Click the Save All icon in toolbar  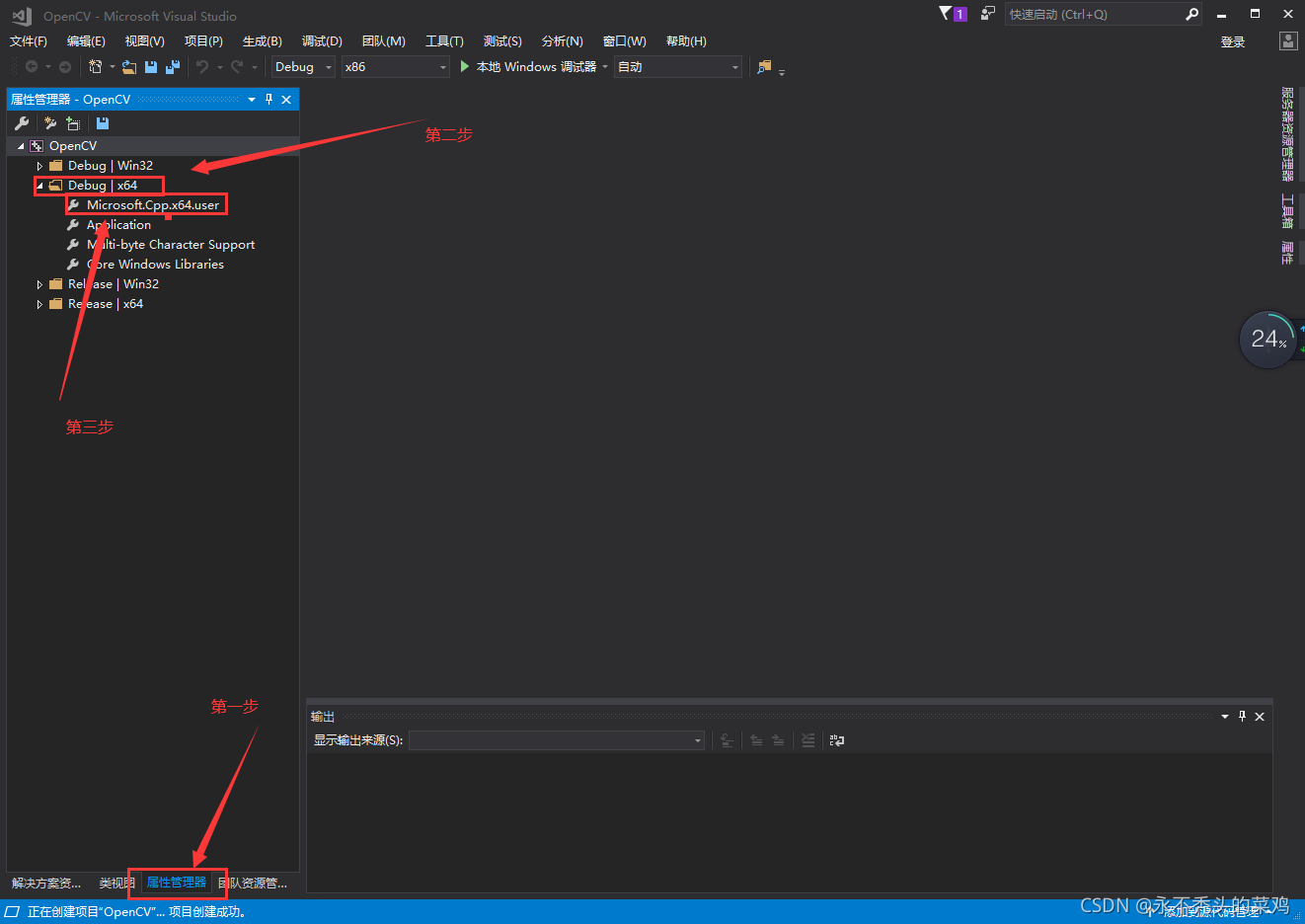coord(173,67)
